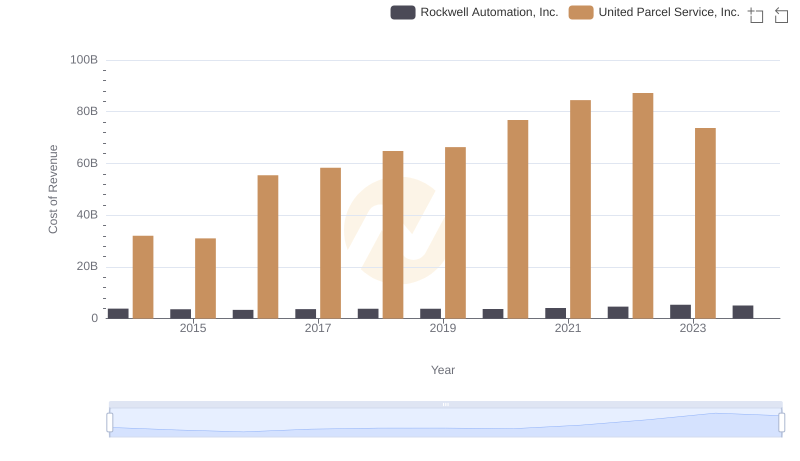Click the 2020 United Parcel Service bar

pyautogui.click(x=517, y=219)
